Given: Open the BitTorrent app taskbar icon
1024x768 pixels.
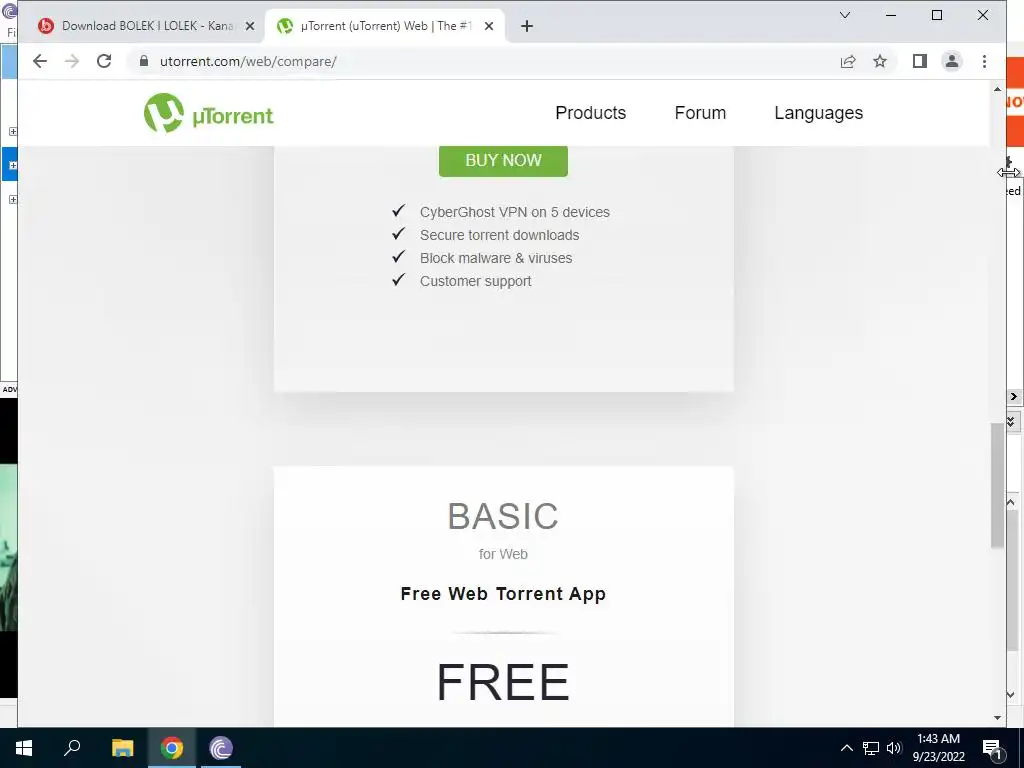Looking at the screenshot, I should click(221, 748).
